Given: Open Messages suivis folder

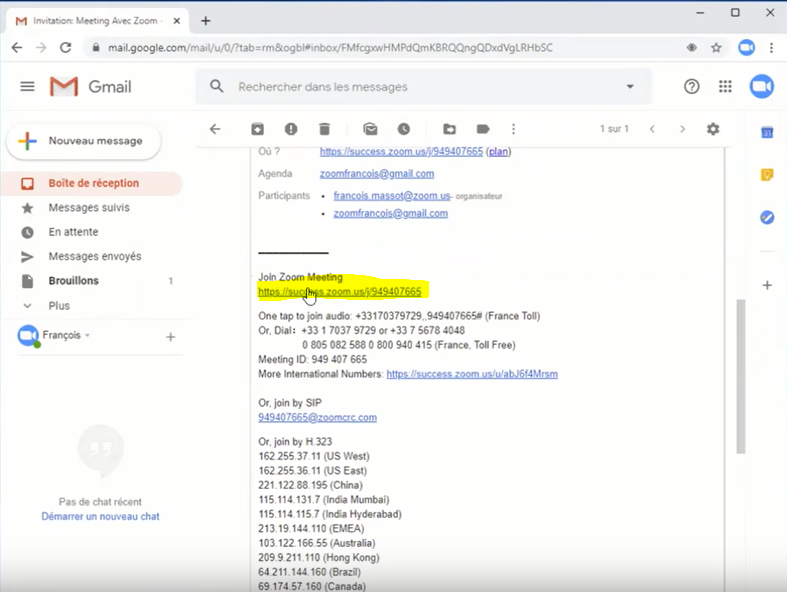Looking at the screenshot, I should (x=89, y=207).
